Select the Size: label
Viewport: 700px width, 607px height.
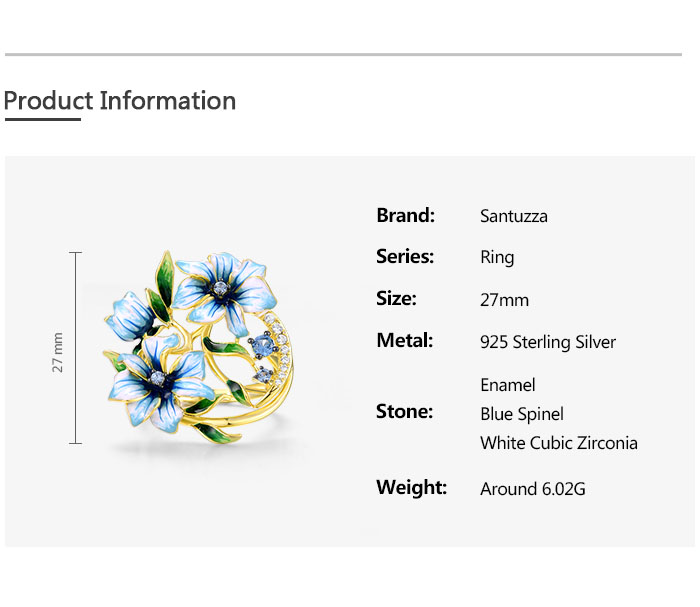pyautogui.click(x=396, y=299)
